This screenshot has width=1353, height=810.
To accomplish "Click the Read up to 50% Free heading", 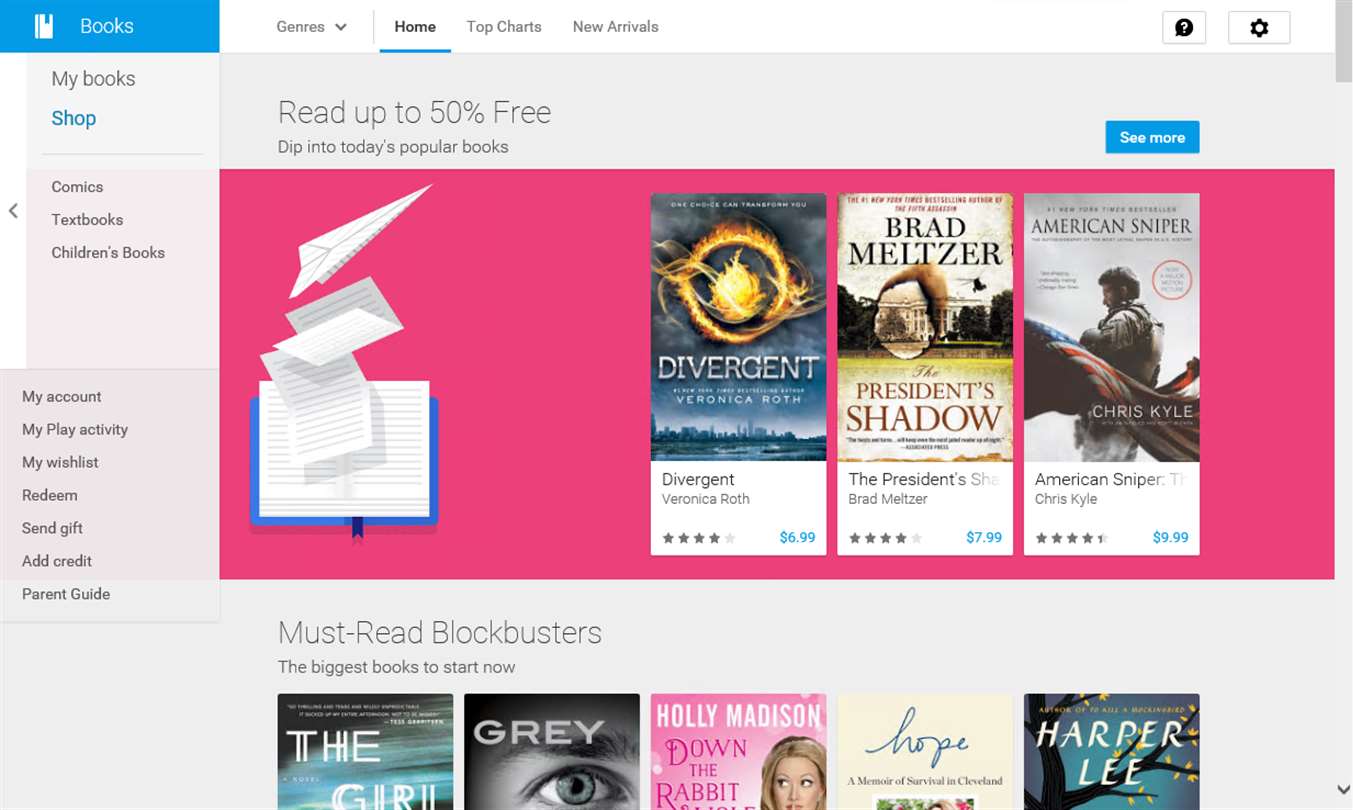I will (414, 112).
